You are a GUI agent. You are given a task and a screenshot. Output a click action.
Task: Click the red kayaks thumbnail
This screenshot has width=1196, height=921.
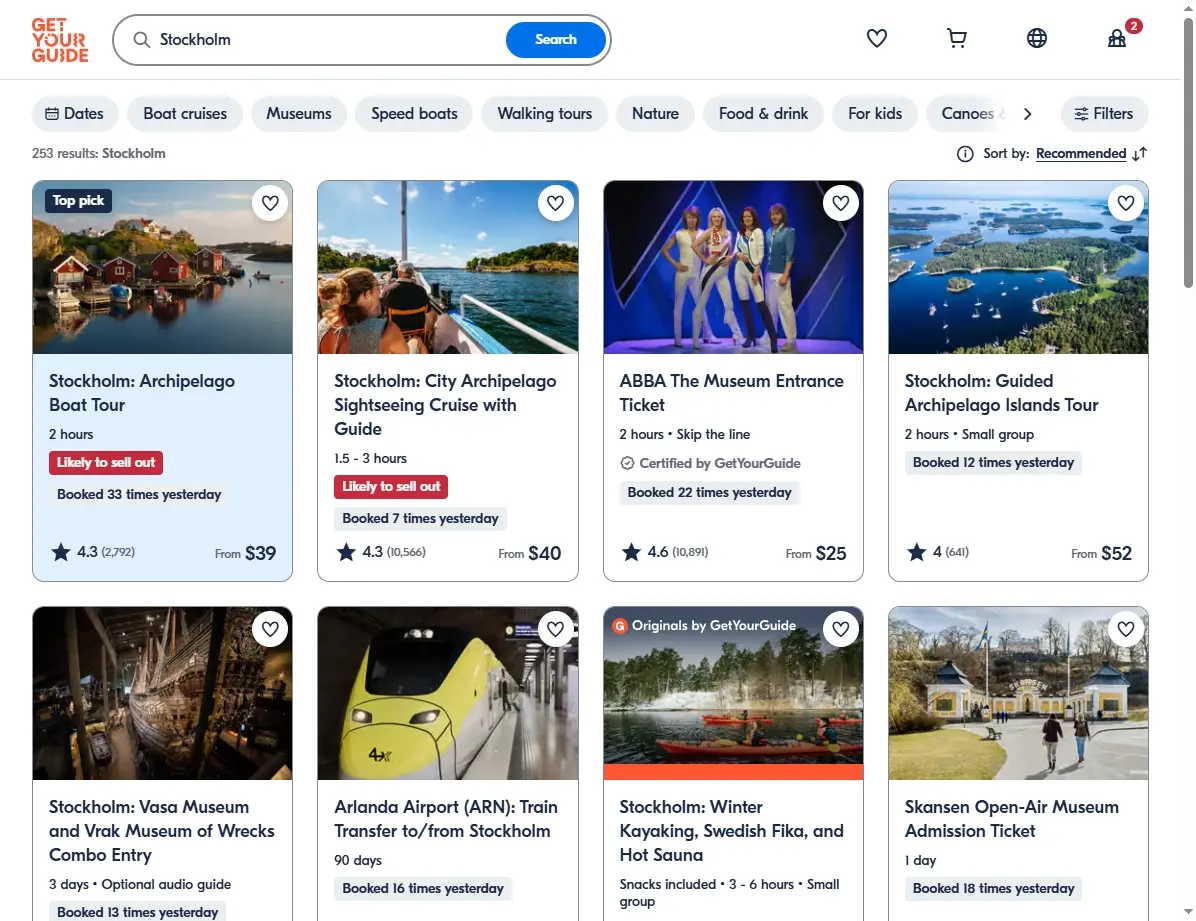733,694
